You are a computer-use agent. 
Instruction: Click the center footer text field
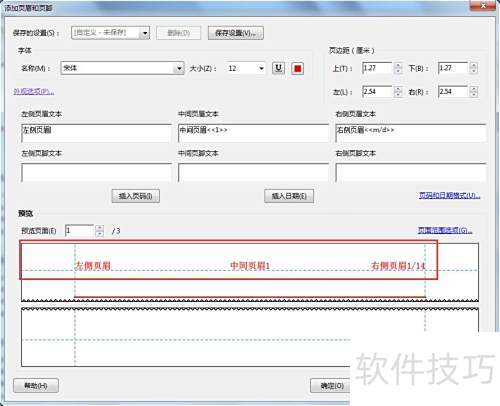tap(253, 172)
